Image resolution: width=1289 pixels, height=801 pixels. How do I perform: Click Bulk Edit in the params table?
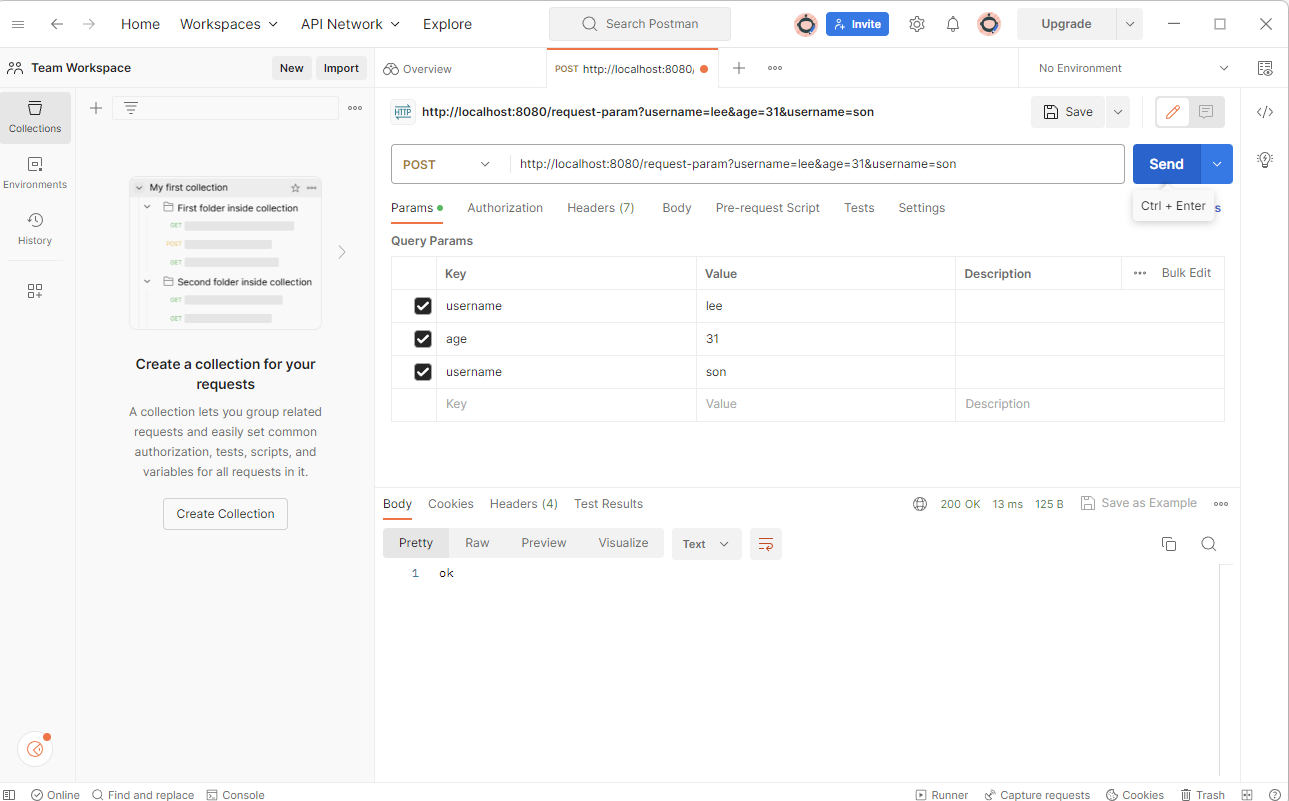pos(1186,273)
